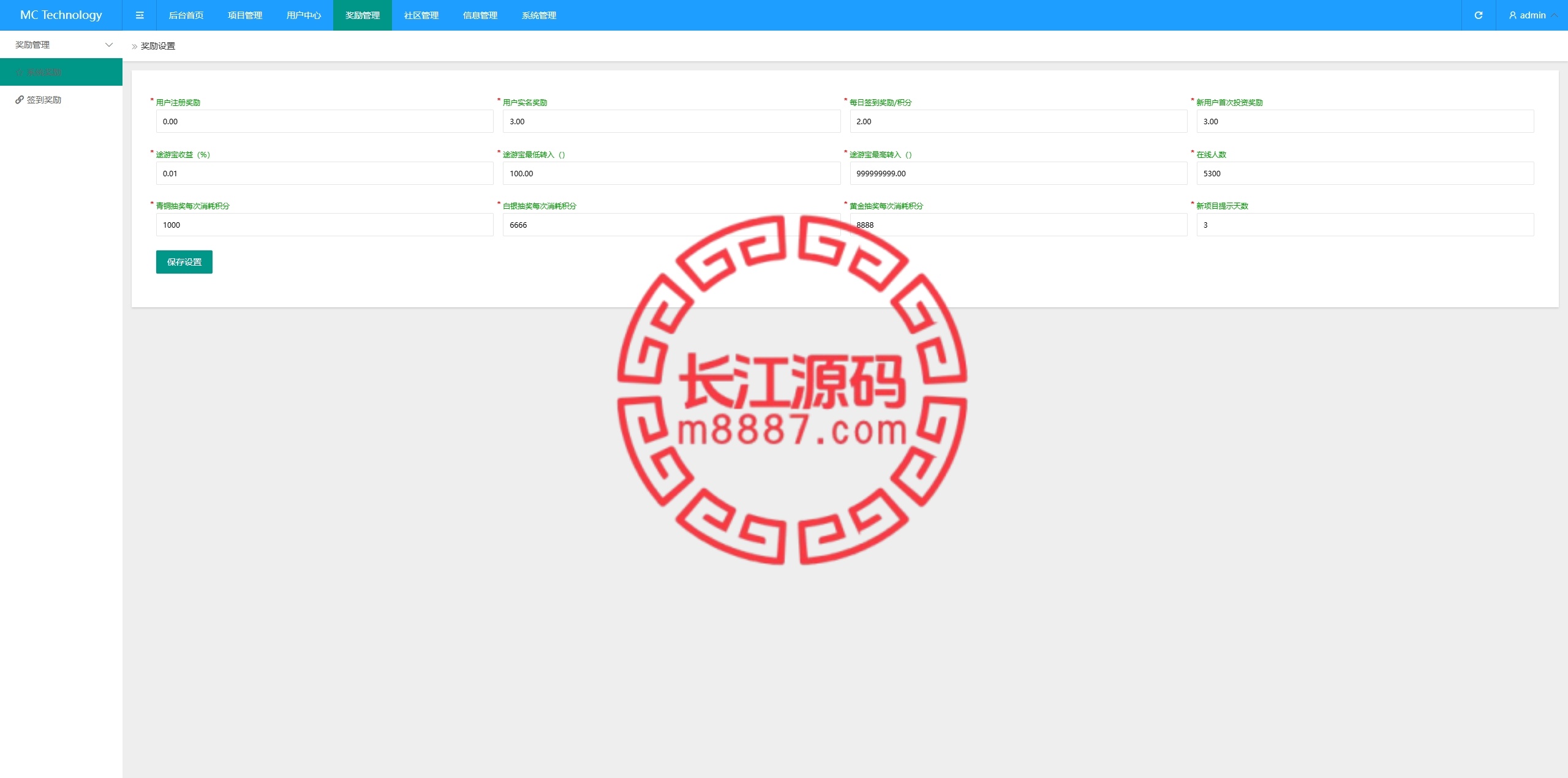Screen dimensions: 1568x778
Task: Click star icon beside 系统奖励
Action: 20,72
